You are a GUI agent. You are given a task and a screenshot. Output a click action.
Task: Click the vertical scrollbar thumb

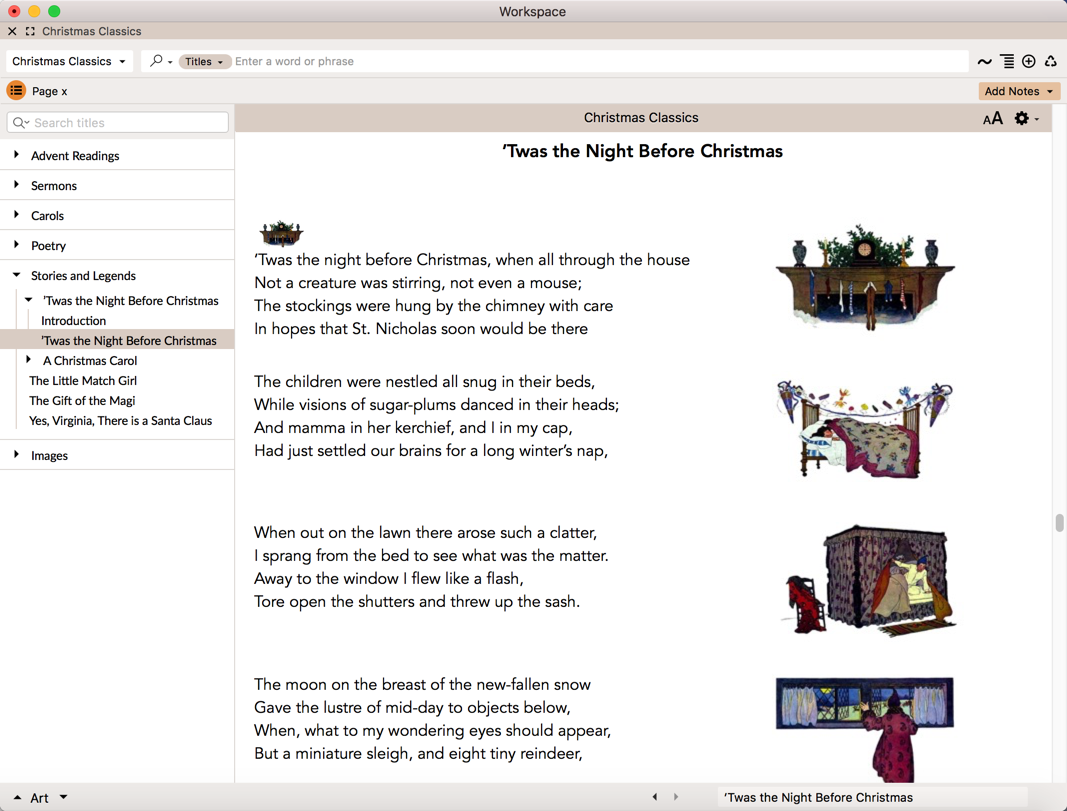click(x=1060, y=523)
